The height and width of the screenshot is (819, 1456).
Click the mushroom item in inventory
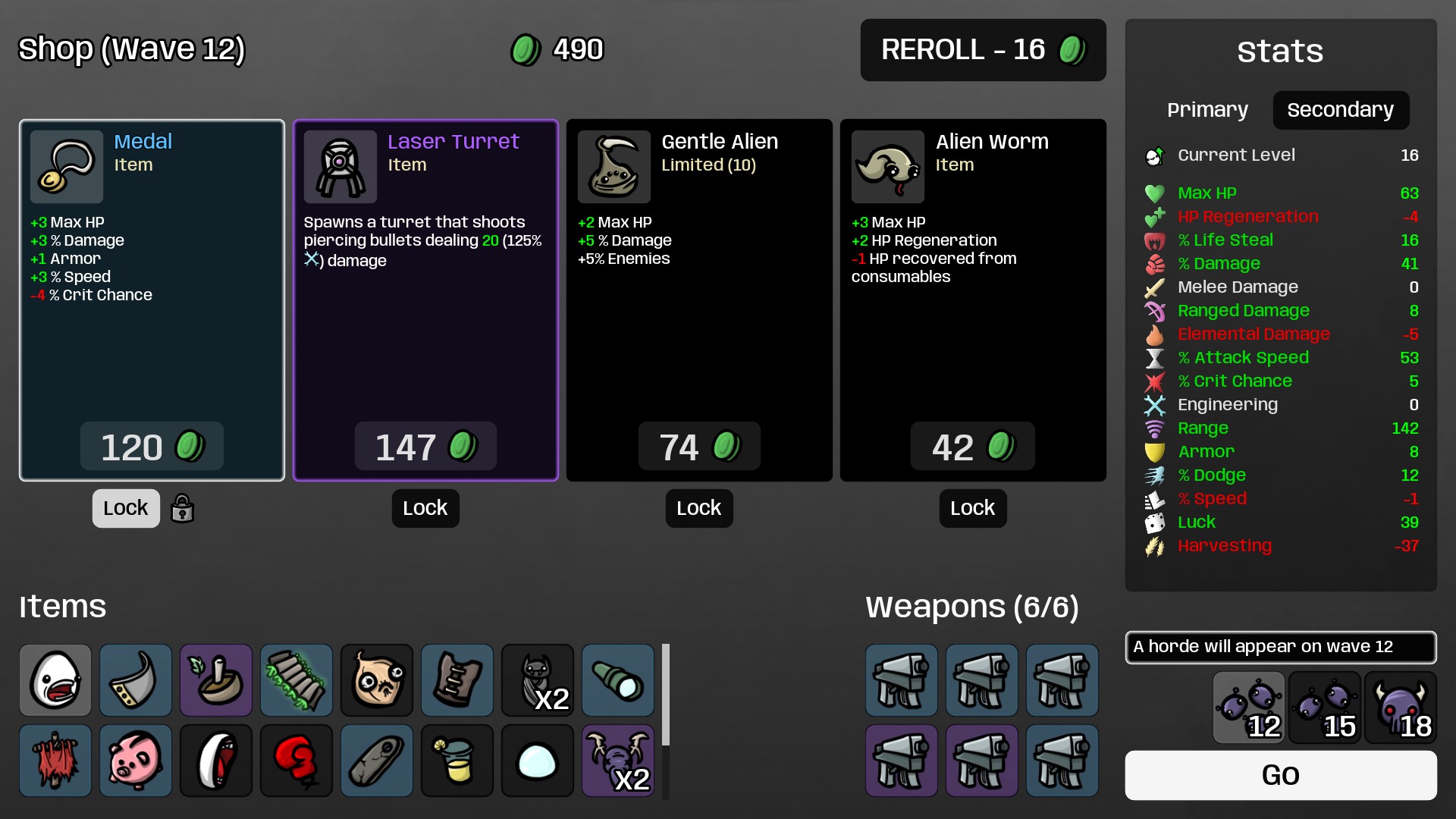click(x=216, y=680)
